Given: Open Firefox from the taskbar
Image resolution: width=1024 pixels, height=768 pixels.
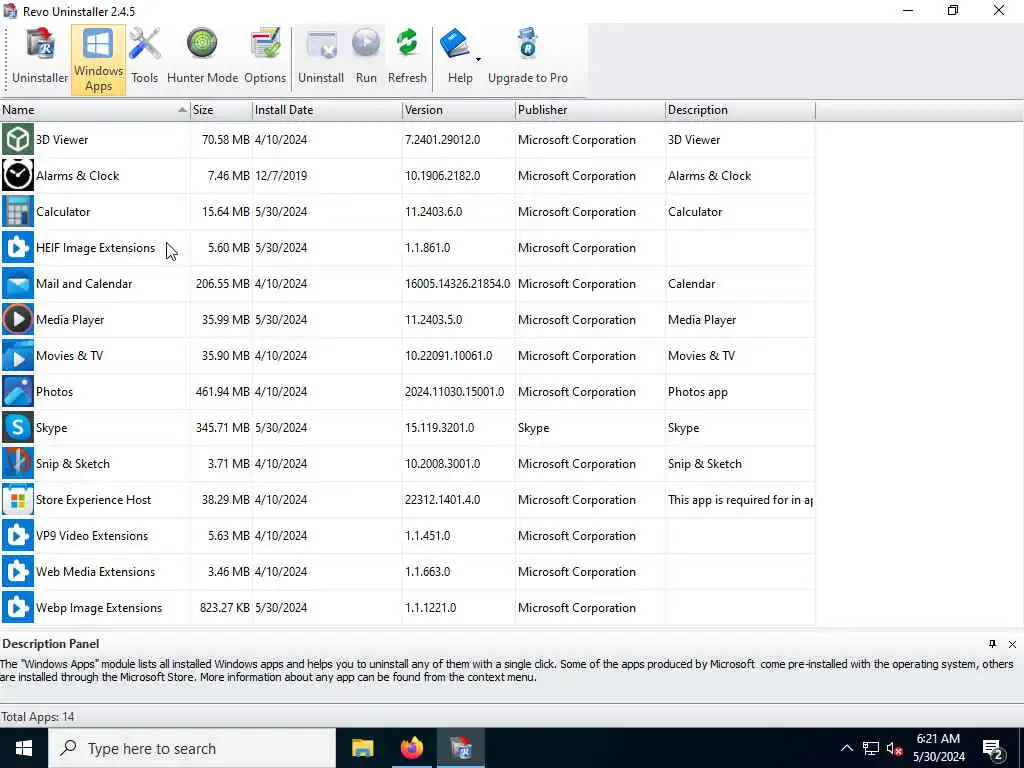Looking at the screenshot, I should pyautogui.click(x=411, y=748).
